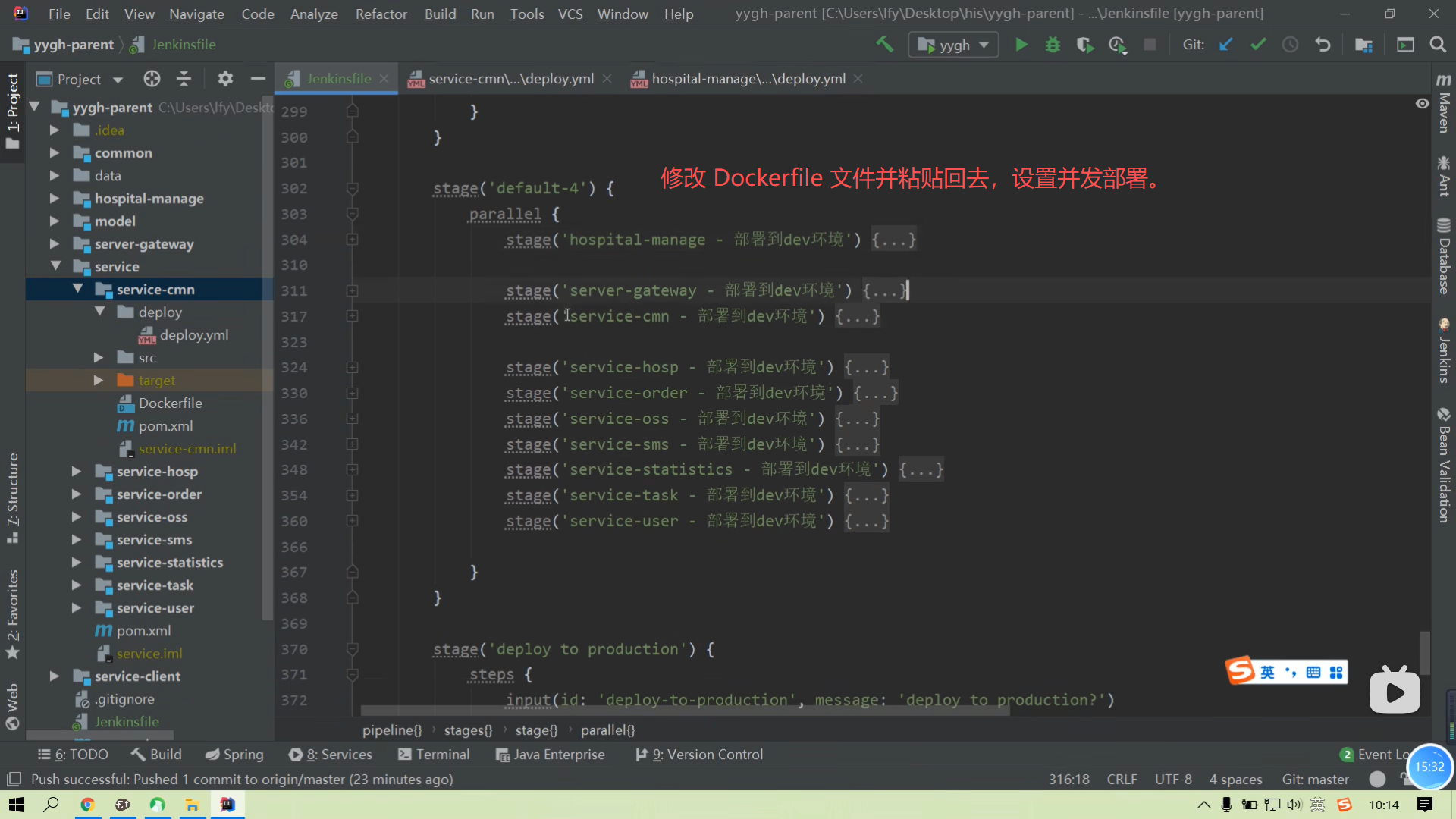Update project from Git arrow
The width and height of the screenshot is (1456, 819).
click(1225, 45)
